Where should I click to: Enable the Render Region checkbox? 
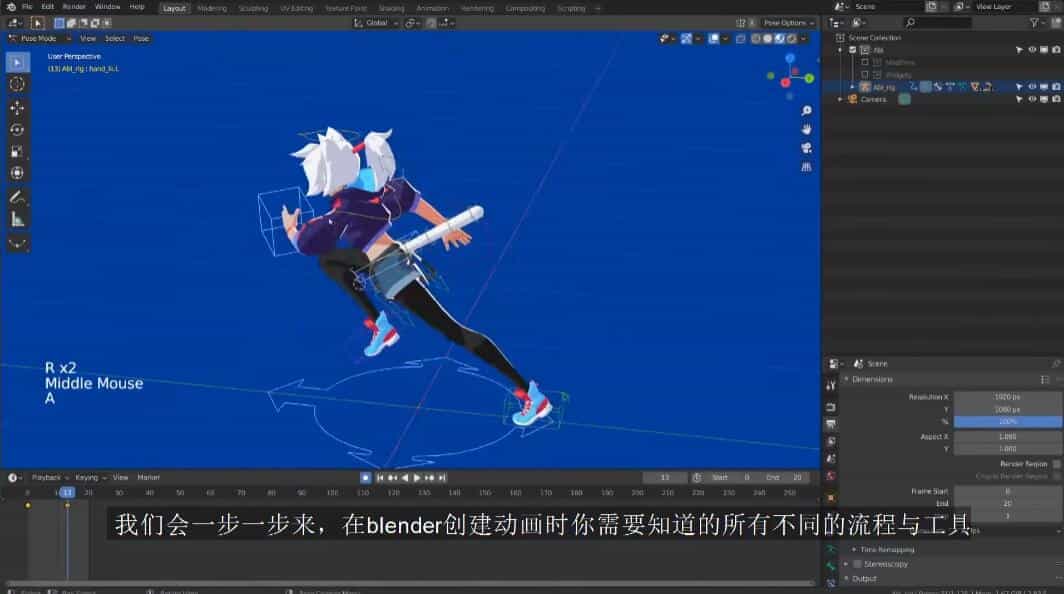pos(1057,464)
